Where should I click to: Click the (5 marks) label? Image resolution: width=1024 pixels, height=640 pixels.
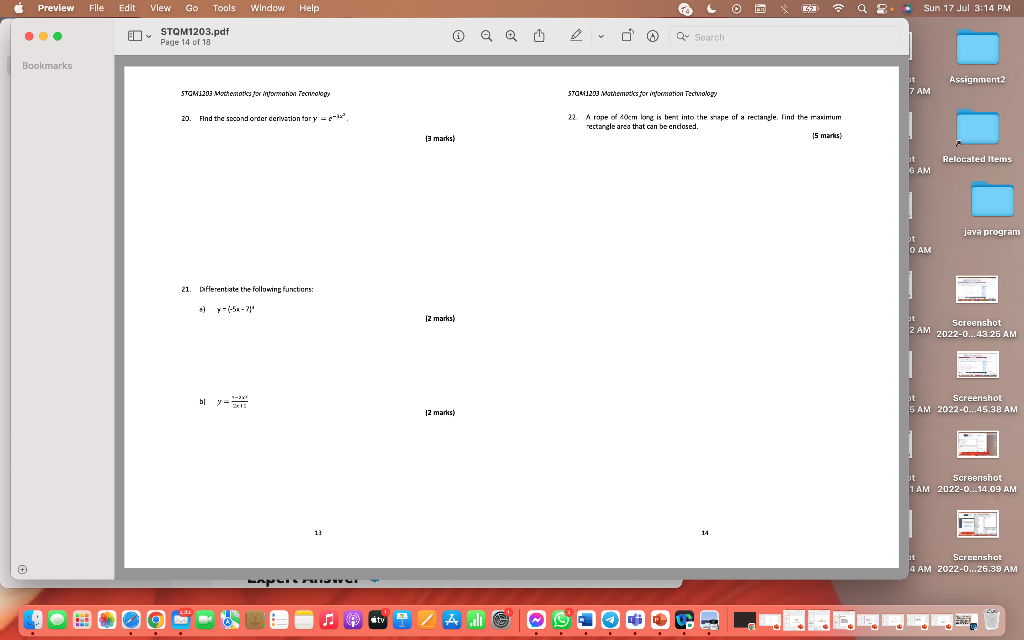(827, 136)
